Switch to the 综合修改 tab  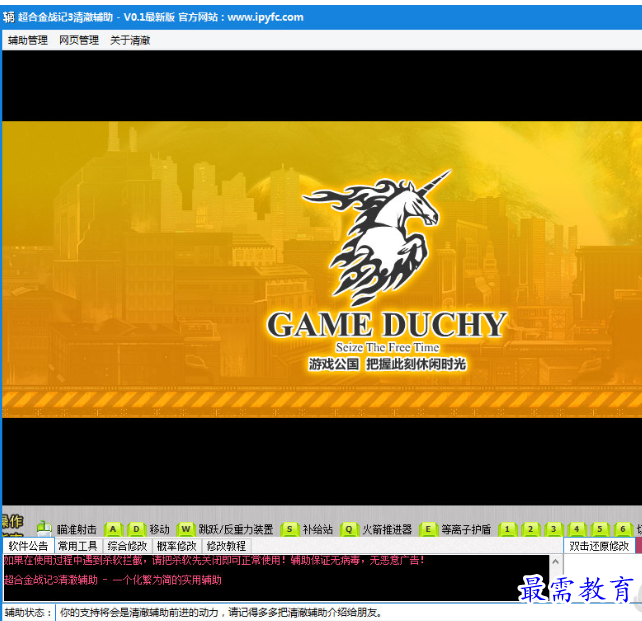click(127, 546)
